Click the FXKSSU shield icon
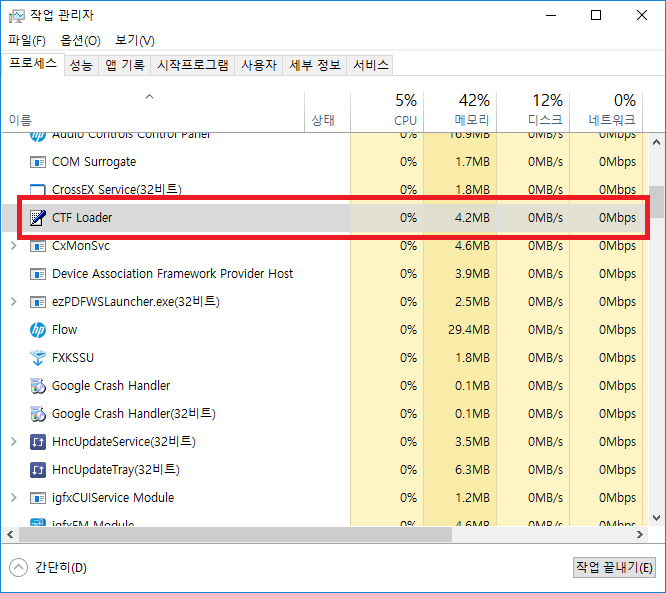The image size is (666, 593). [38, 358]
